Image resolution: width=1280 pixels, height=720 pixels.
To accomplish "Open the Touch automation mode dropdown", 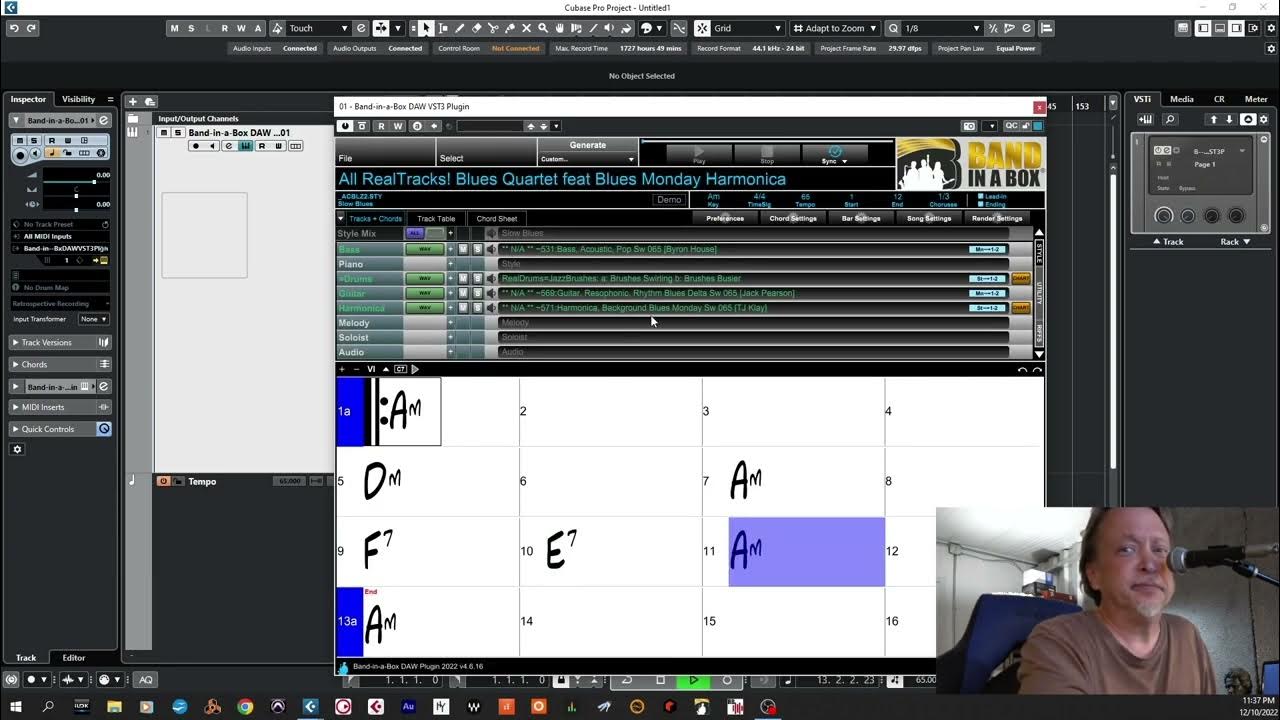I will (x=318, y=28).
